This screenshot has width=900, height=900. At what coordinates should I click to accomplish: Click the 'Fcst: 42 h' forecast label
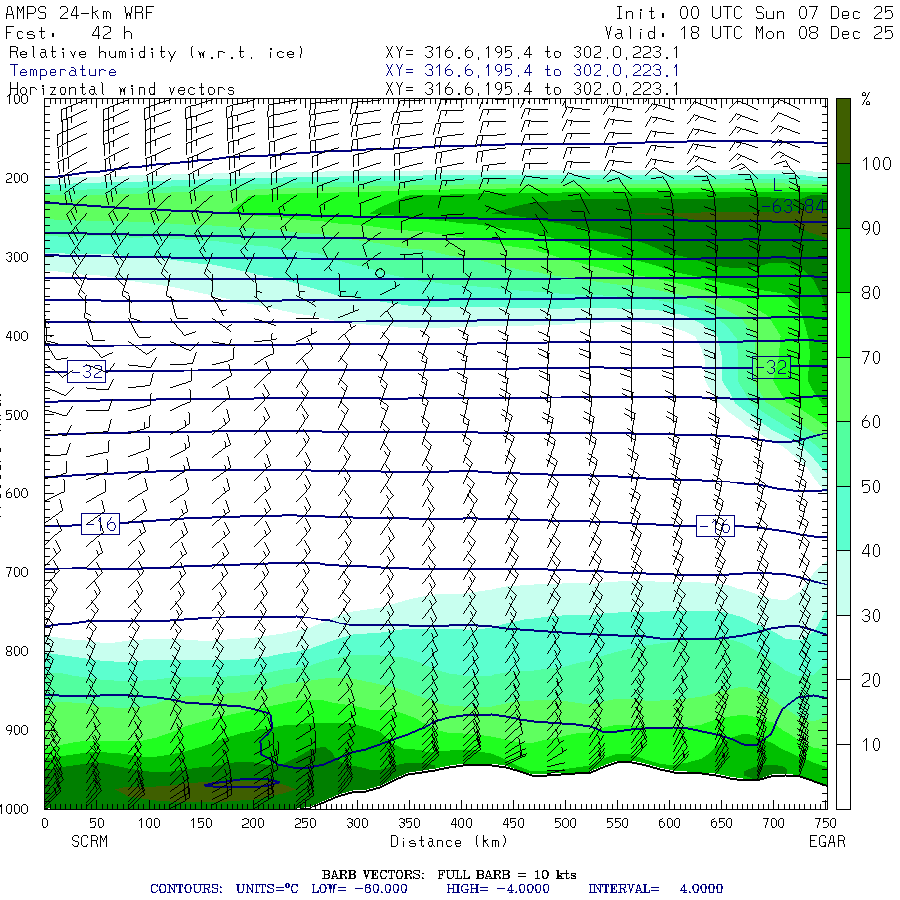[x=69, y=33]
